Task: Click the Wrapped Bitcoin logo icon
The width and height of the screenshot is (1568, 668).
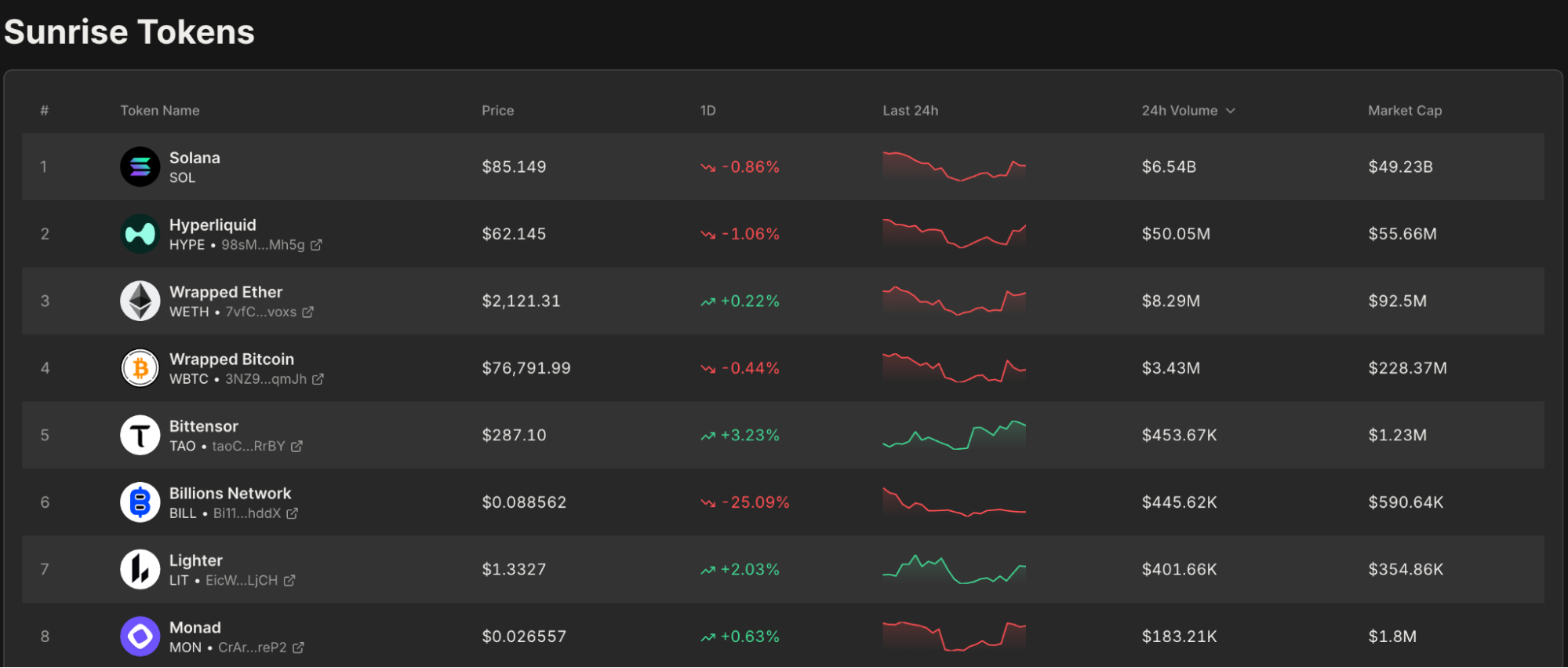Action: [x=140, y=368]
